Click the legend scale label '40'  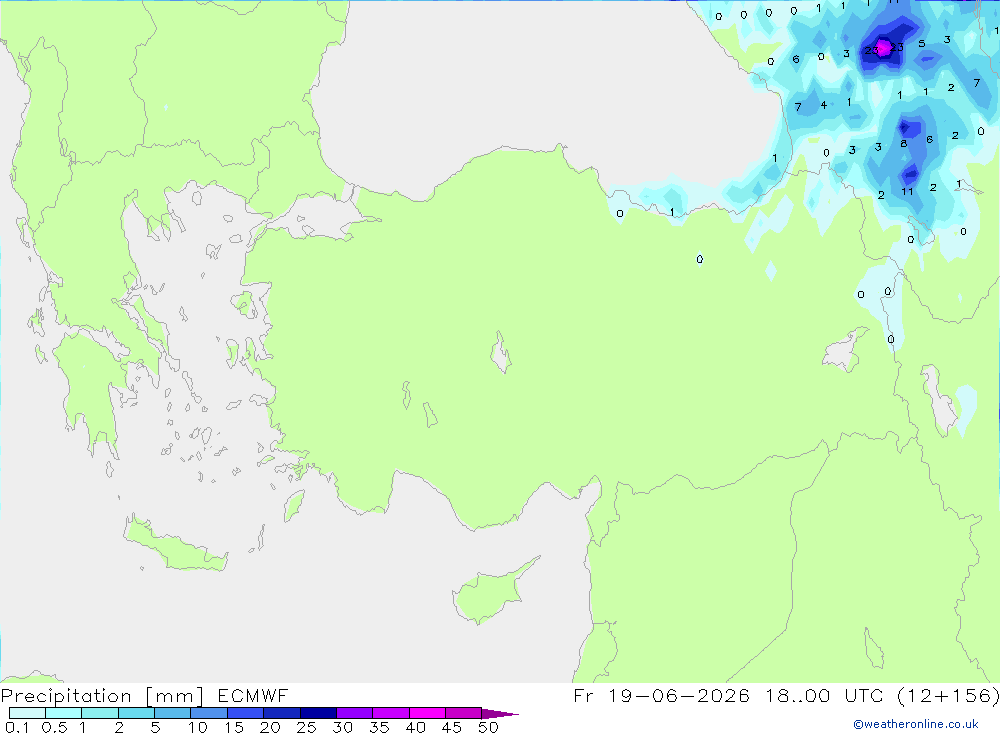click(x=415, y=727)
